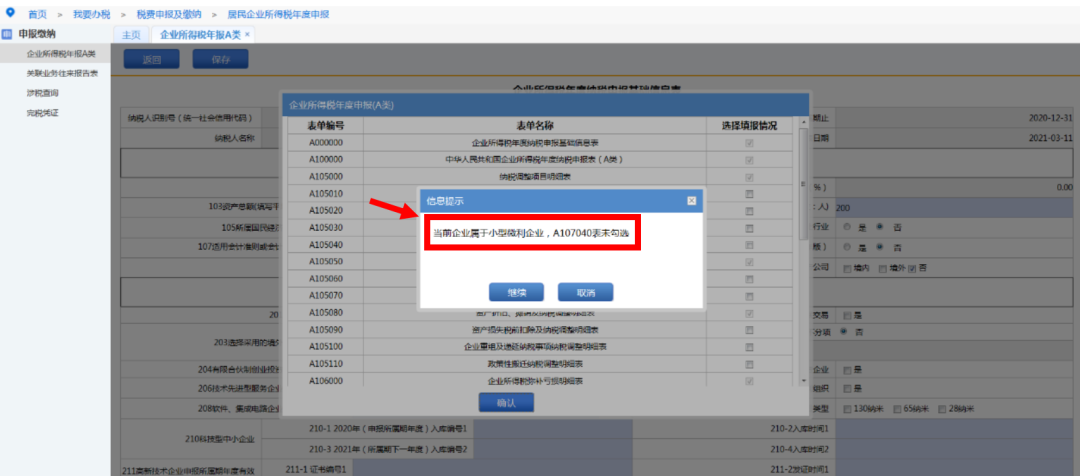
Task: Go to 首页 in the breadcrumb
Action: [37, 14]
